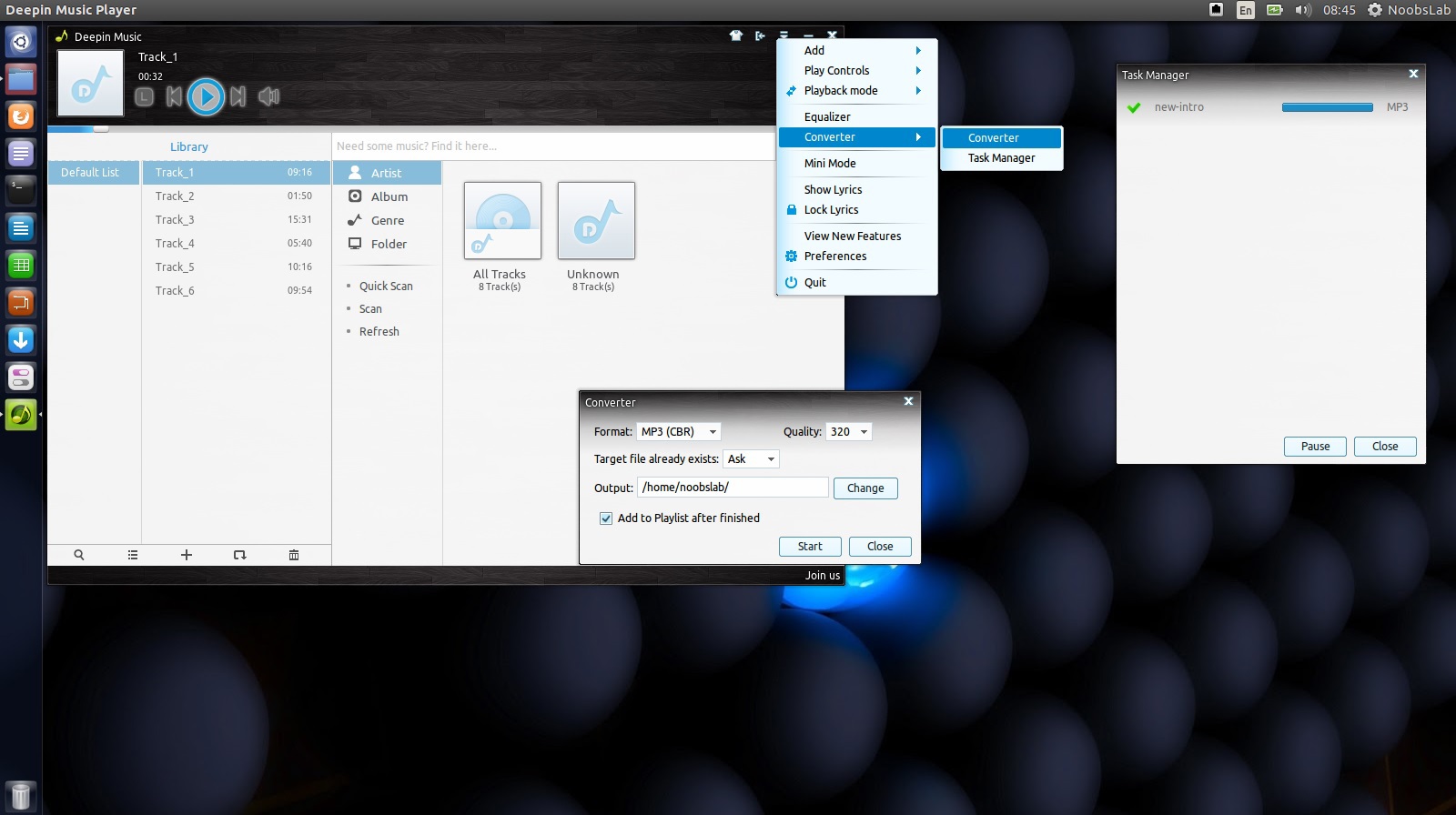Select the Album category
1456x815 pixels.
point(387,196)
